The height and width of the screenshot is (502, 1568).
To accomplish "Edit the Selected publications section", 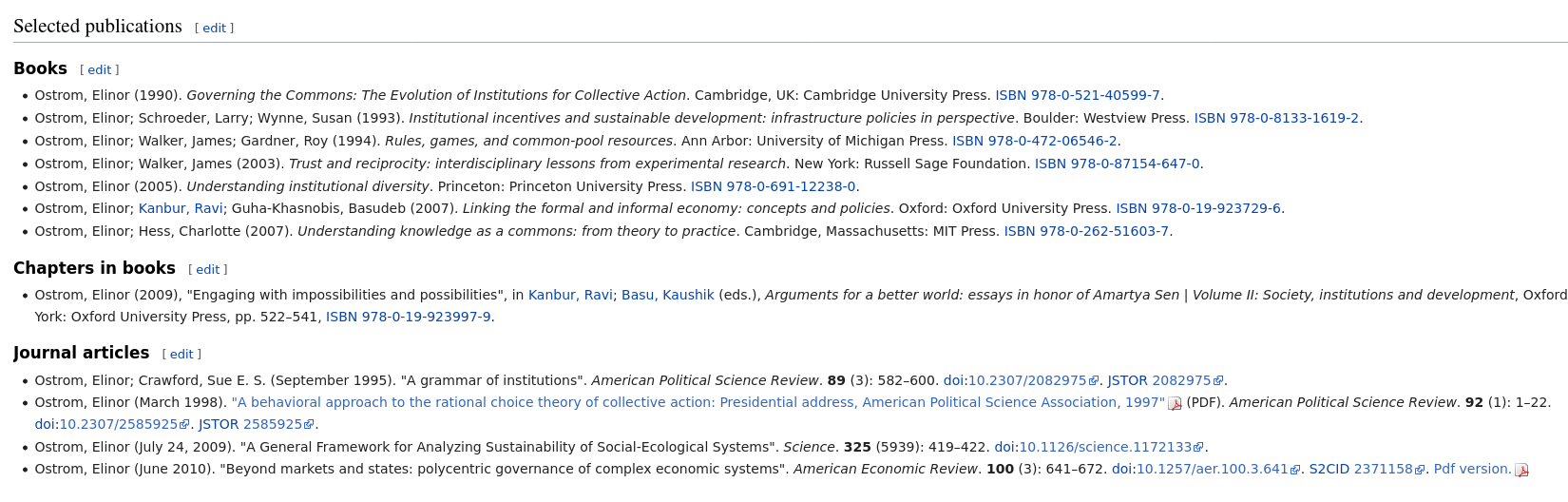I will pos(214,29).
